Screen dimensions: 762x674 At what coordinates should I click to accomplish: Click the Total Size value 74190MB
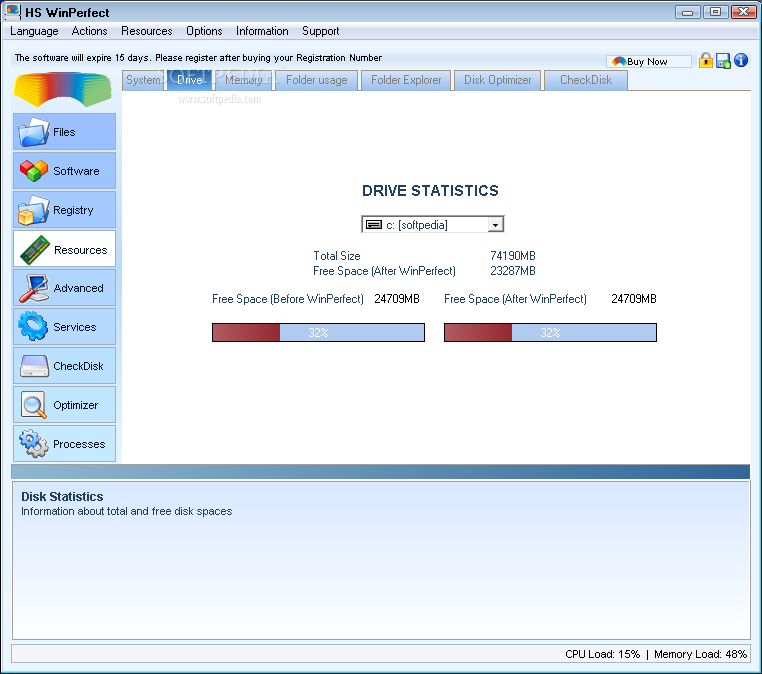click(x=513, y=256)
